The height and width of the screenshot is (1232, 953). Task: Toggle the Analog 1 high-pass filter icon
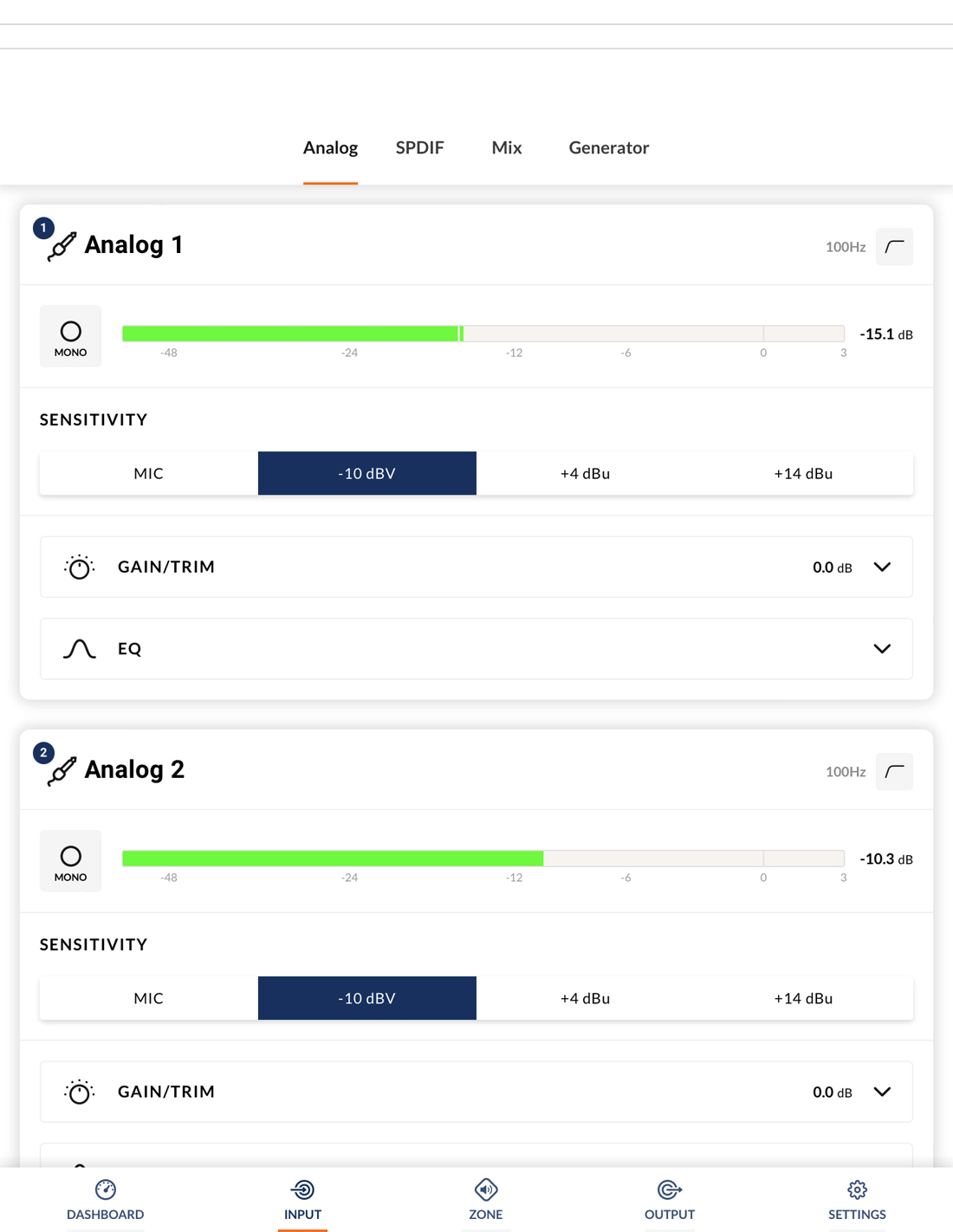pyautogui.click(x=894, y=247)
